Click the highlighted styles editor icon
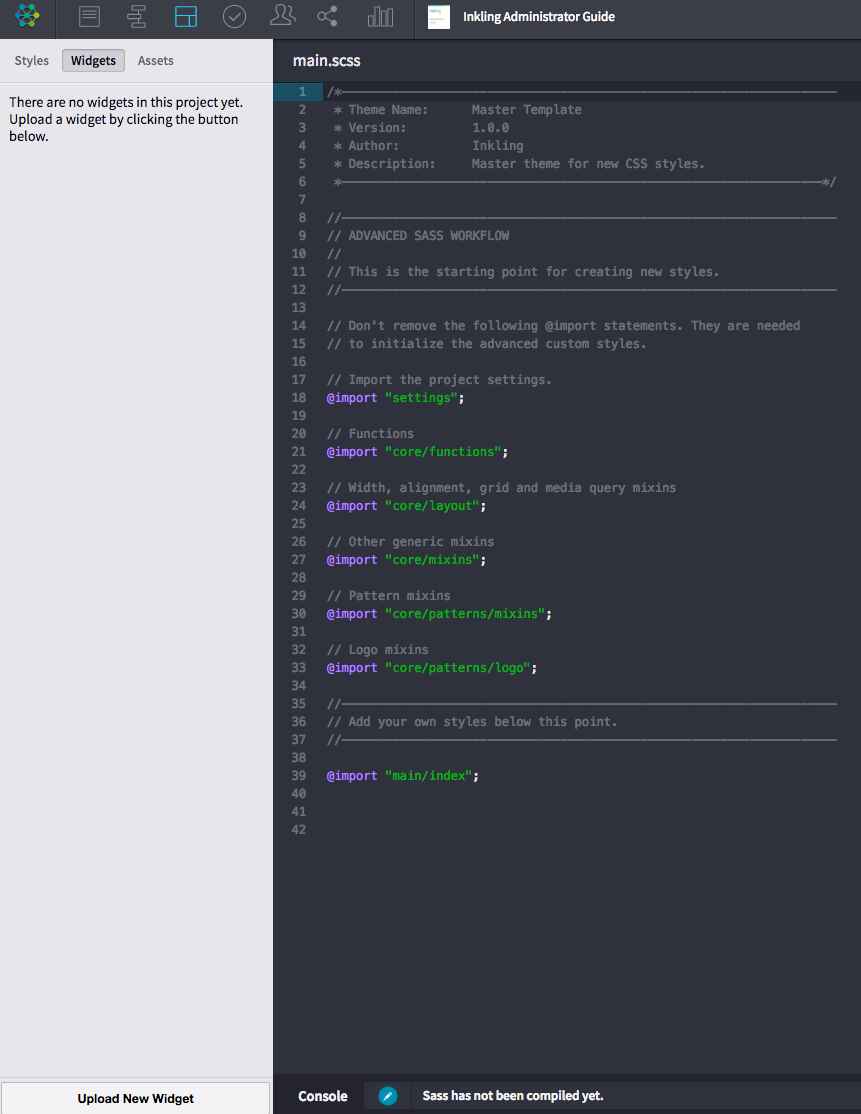Viewport: 861px width, 1114px height. tap(185, 17)
